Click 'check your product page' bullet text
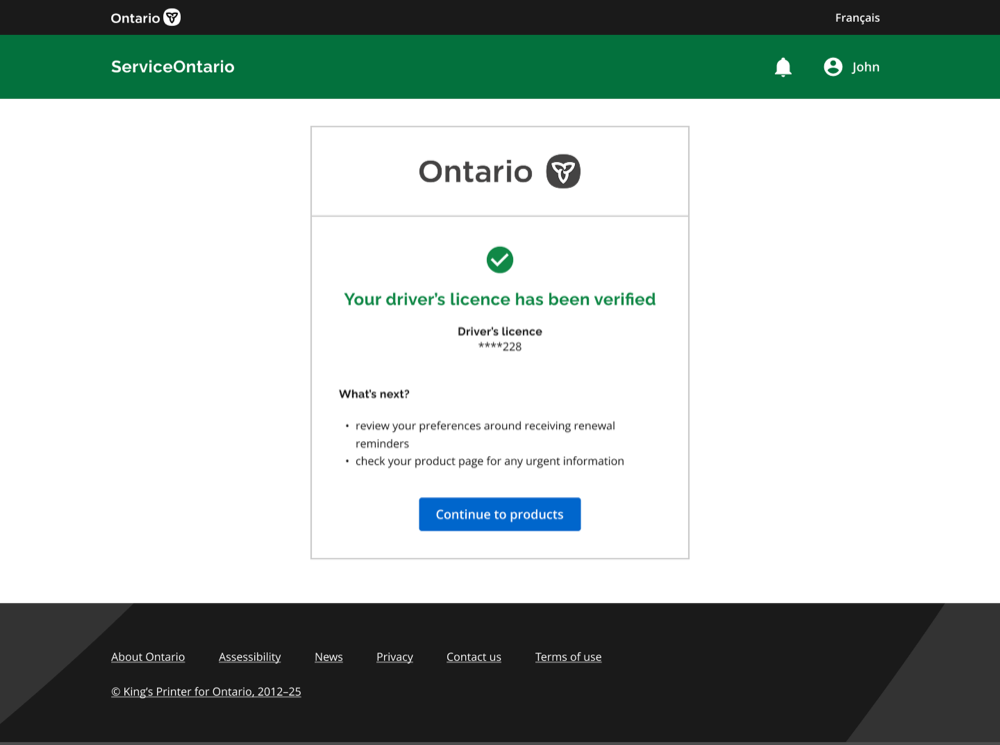 click(490, 461)
